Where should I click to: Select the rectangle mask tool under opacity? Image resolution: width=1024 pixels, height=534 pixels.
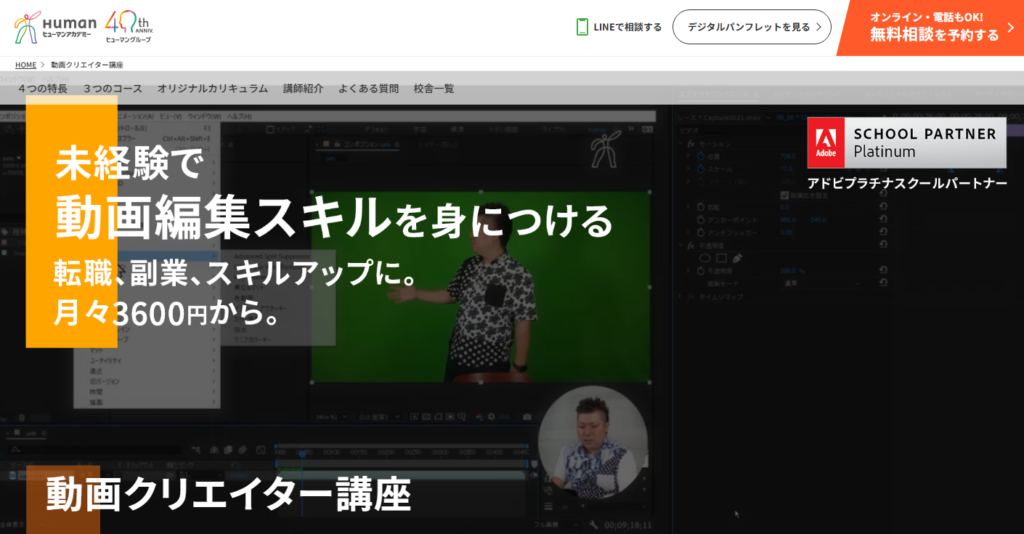(x=720, y=258)
